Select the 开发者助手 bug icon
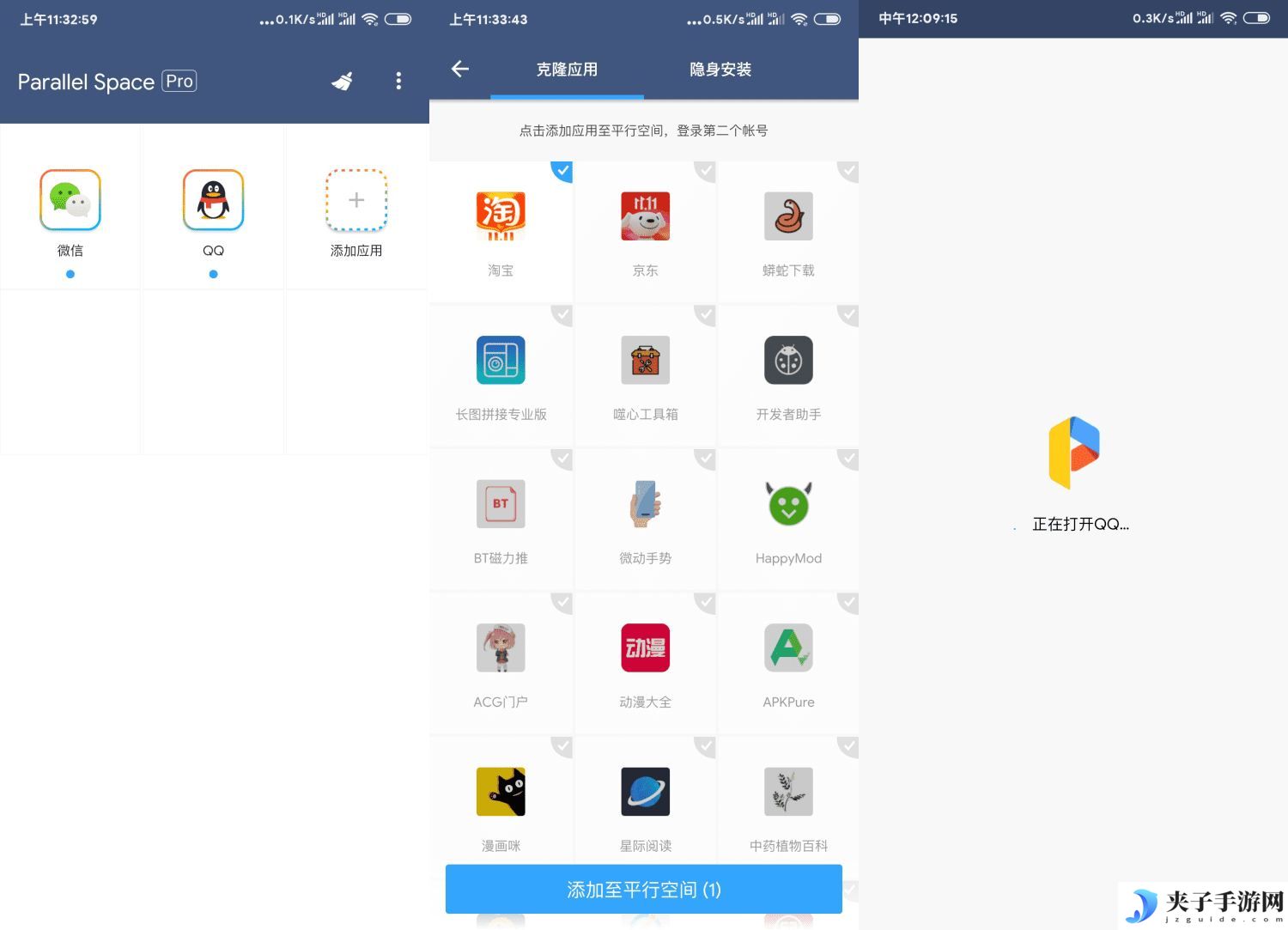 point(788,360)
